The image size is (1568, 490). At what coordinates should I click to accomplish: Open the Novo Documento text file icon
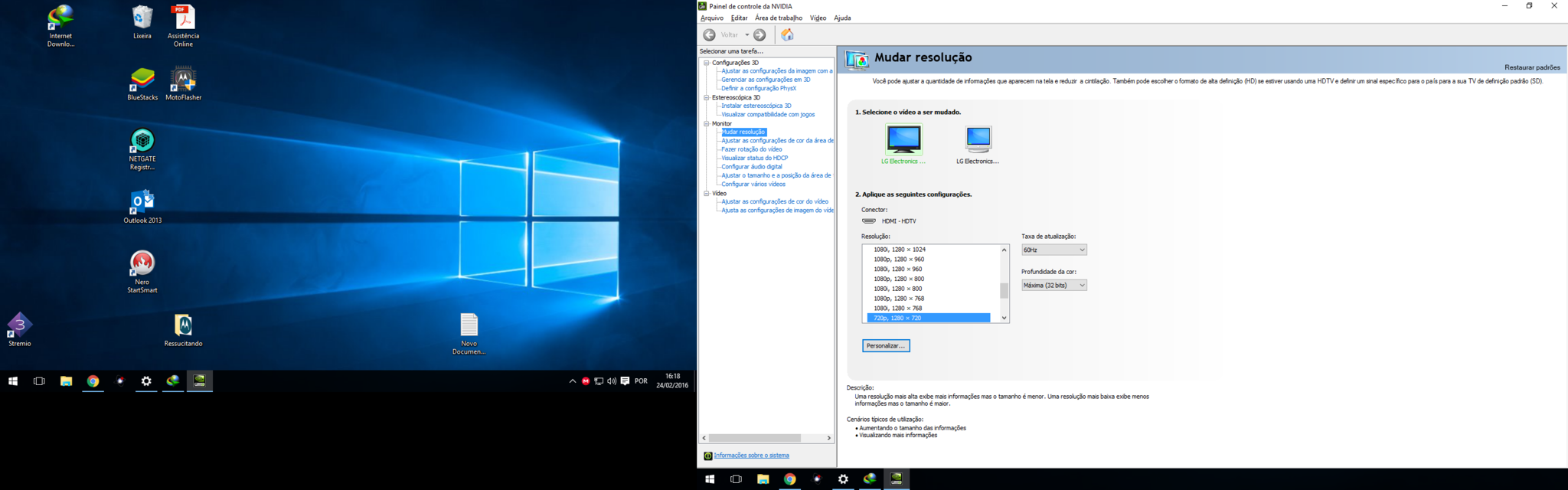click(469, 334)
